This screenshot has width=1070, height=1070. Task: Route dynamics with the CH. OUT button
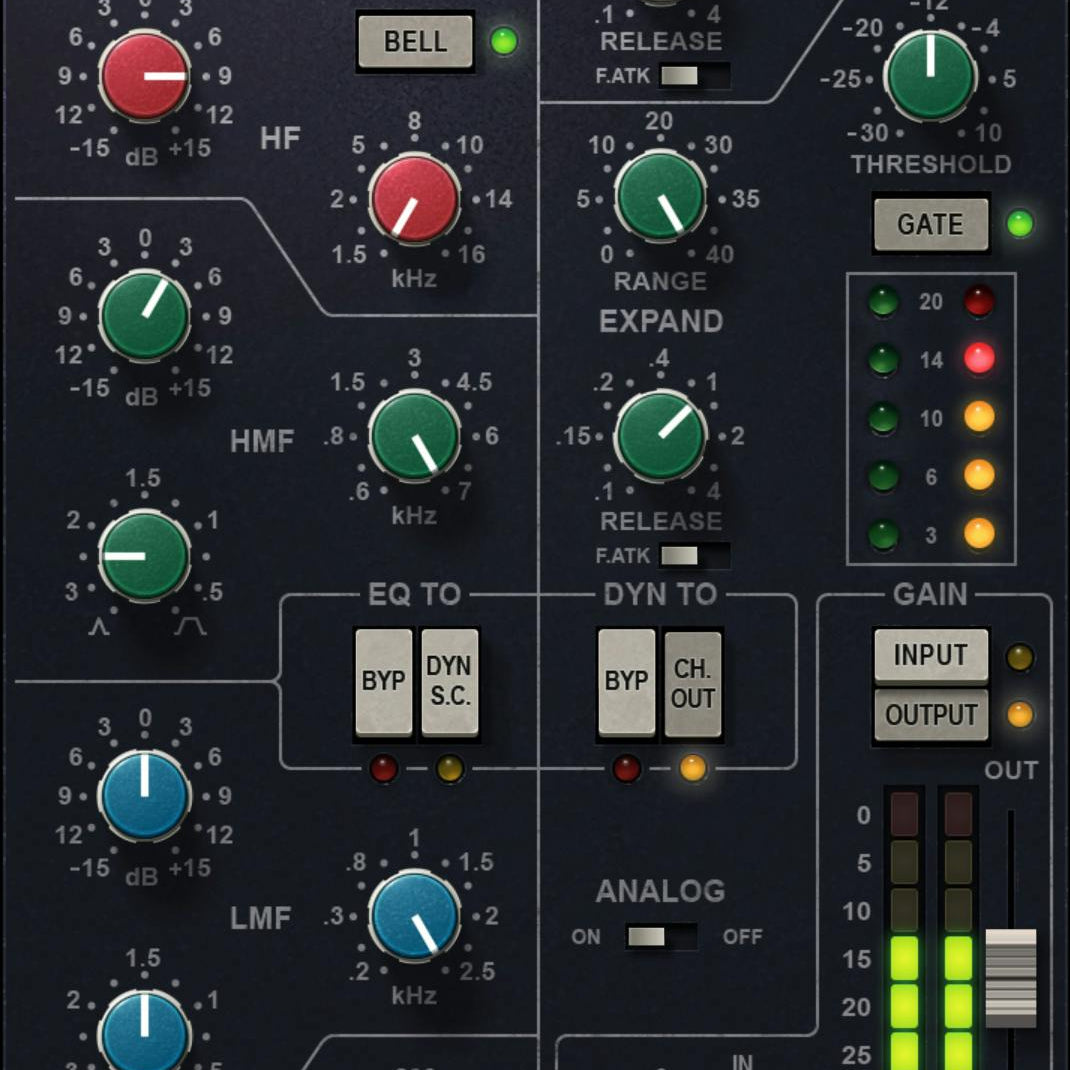[693, 681]
